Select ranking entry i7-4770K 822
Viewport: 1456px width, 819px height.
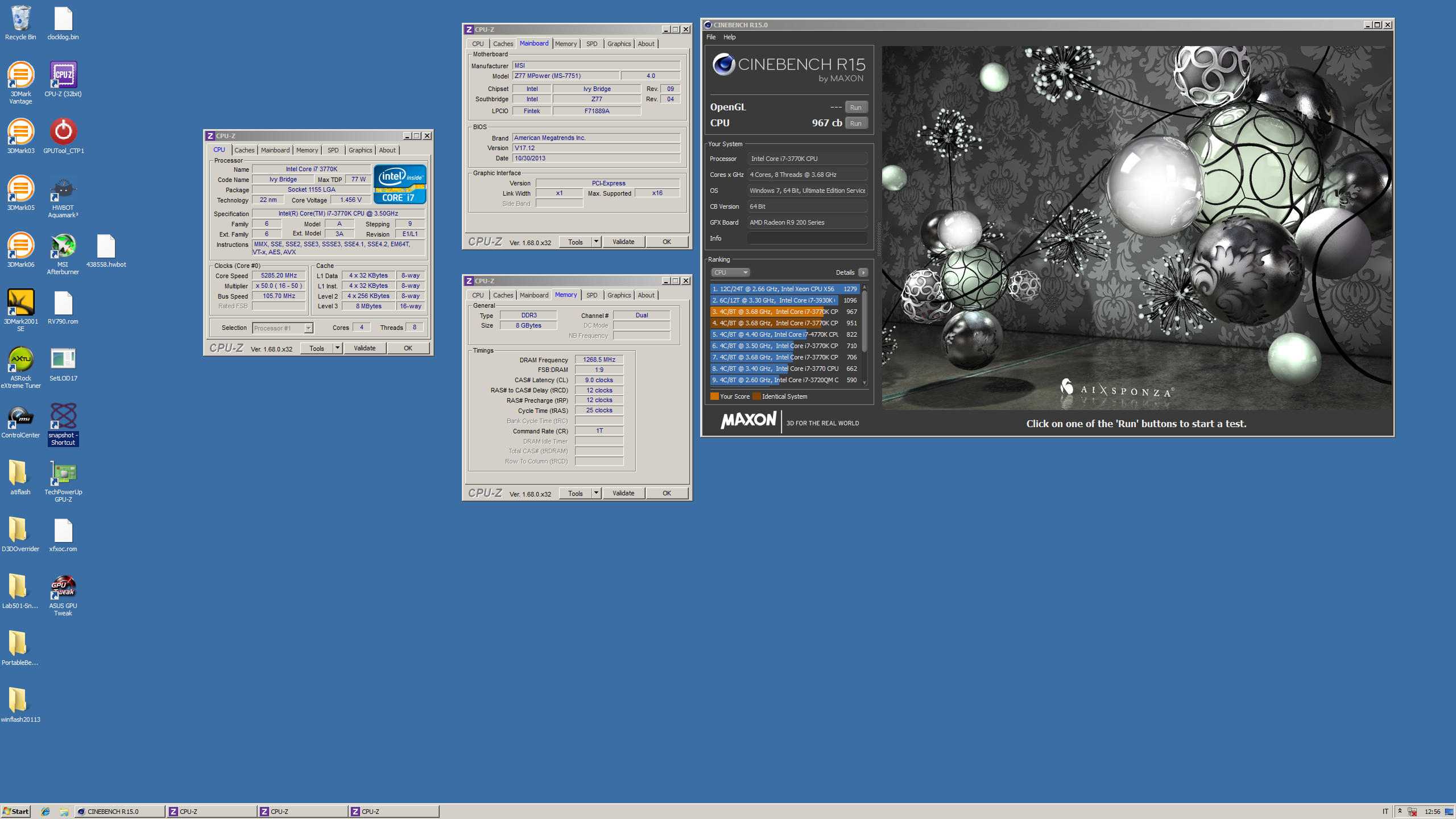[x=785, y=334]
